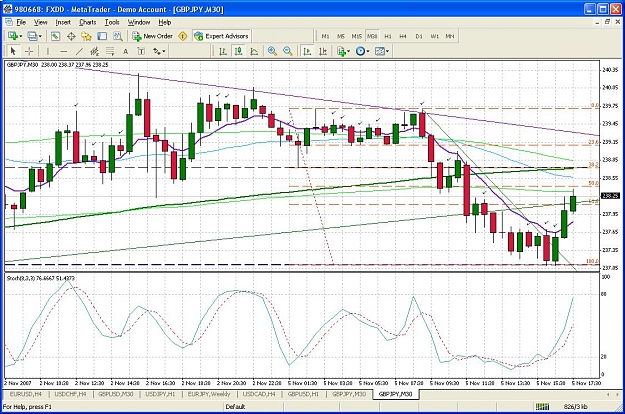Zoom out on the chart
The width and height of the screenshot is (625, 414).
[x=288, y=51]
